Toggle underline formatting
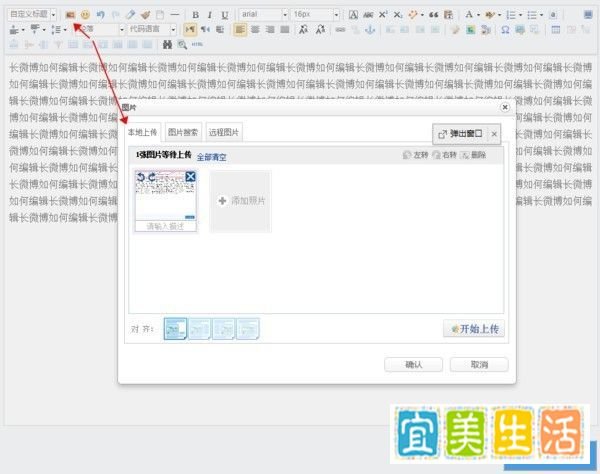Viewport: 600px width, 474px height. pyautogui.click(x=225, y=15)
